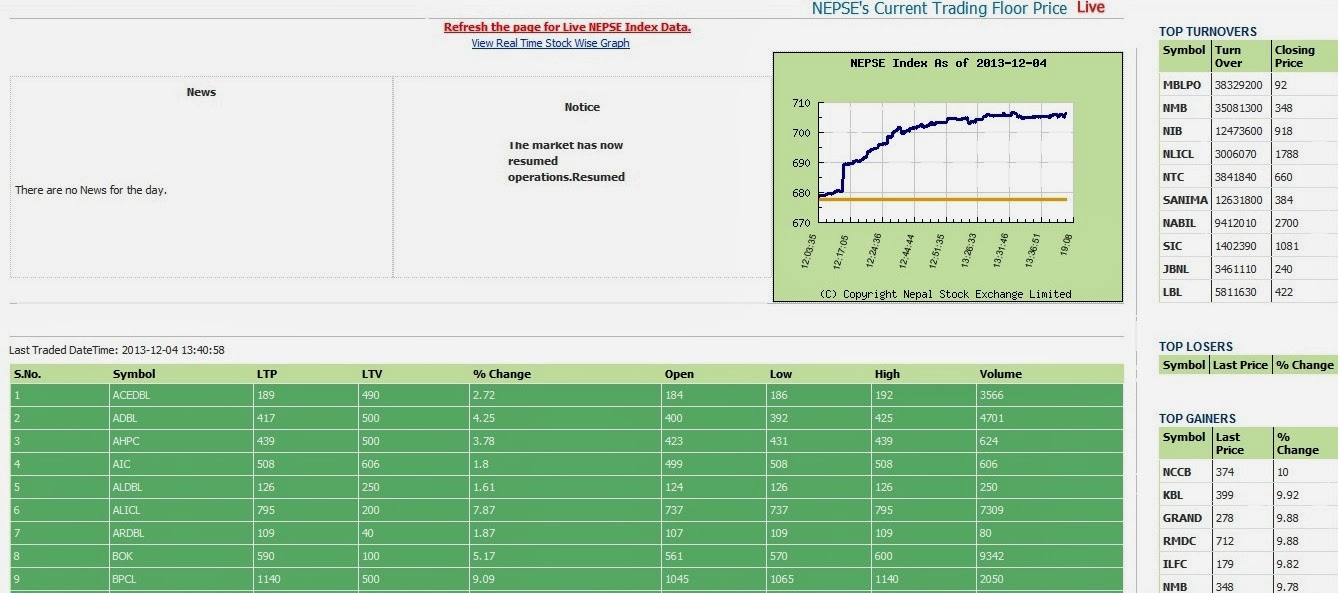This screenshot has height=593, width=1338.
Task: Click the BPCL symbol cell
Action: tap(125, 579)
